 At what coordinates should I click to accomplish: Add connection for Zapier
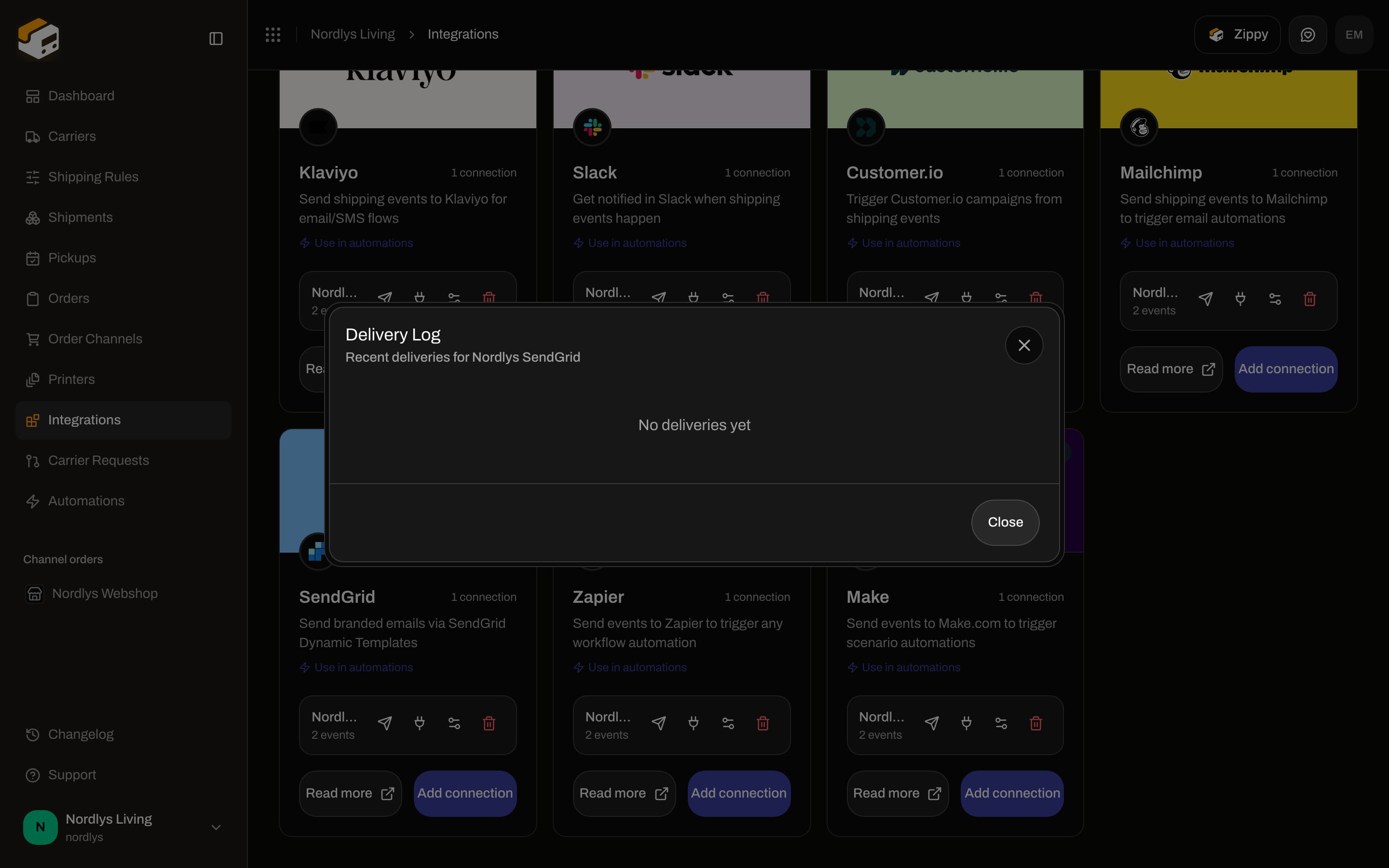pyautogui.click(x=739, y=793)
